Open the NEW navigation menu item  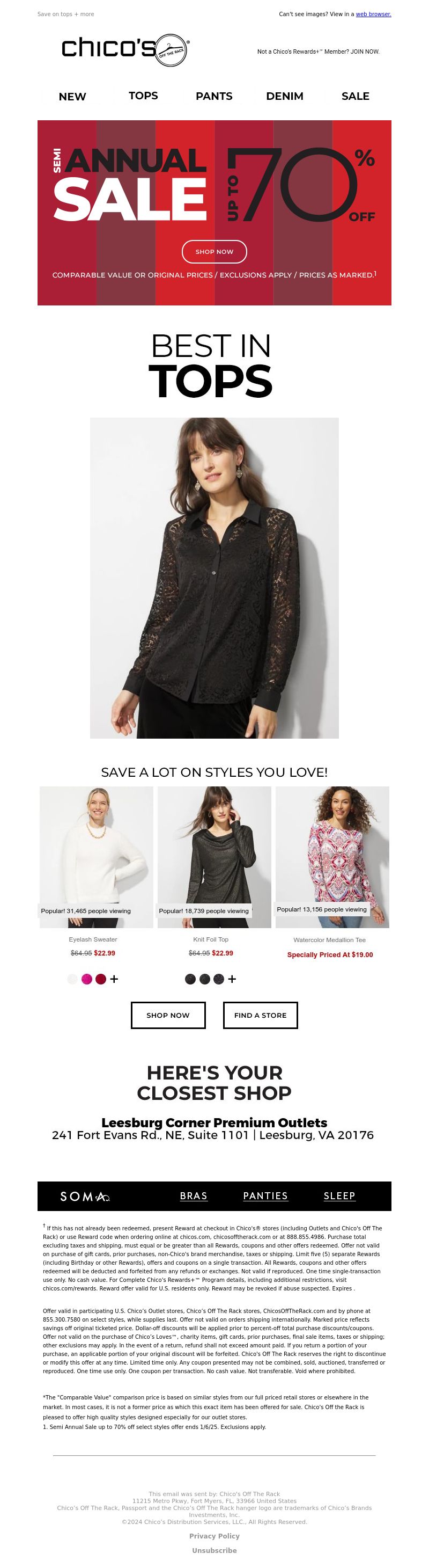[72, 97]
